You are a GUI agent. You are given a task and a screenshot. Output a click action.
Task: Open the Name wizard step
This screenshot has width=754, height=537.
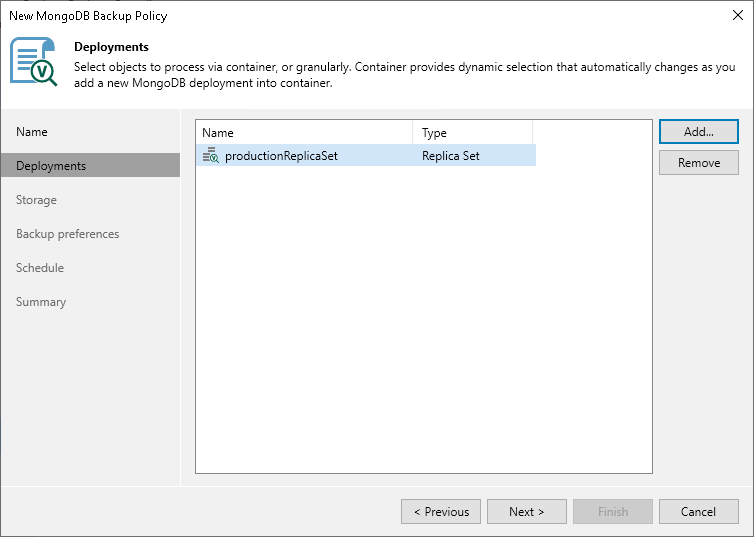tap(32, 132)
